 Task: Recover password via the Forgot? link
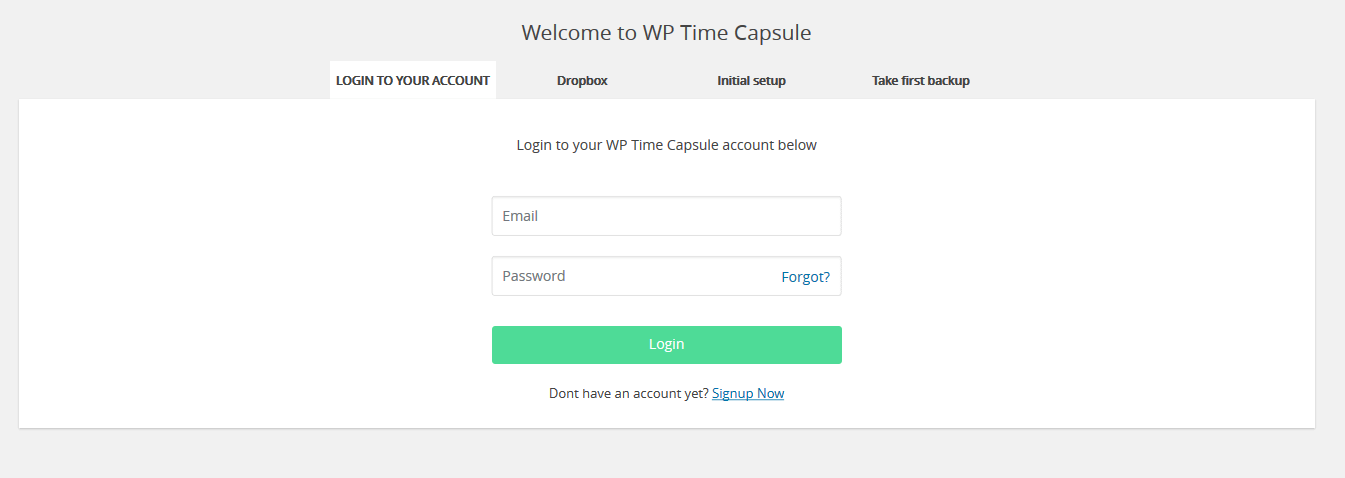tap(805, 277)
